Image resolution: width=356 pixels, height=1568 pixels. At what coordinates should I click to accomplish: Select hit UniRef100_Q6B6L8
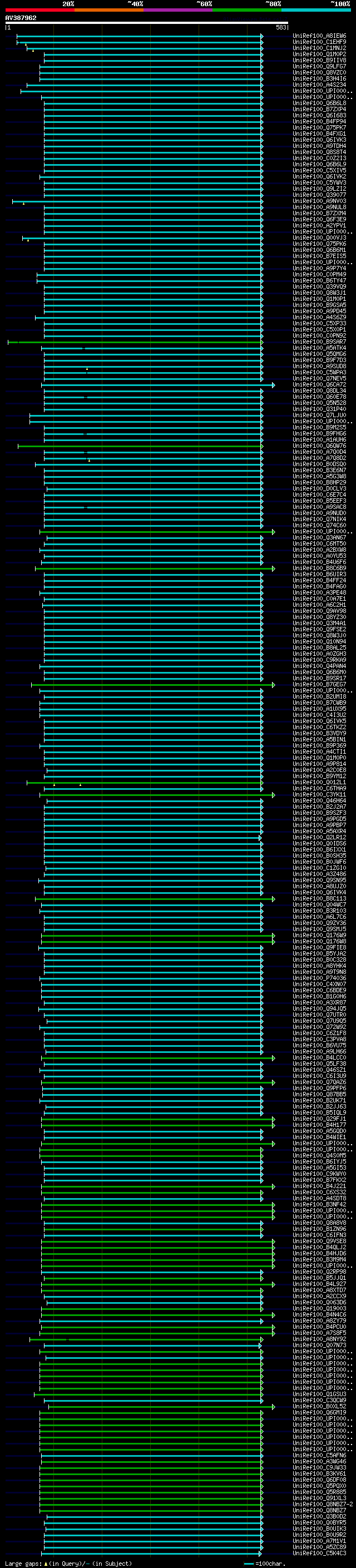319,103
